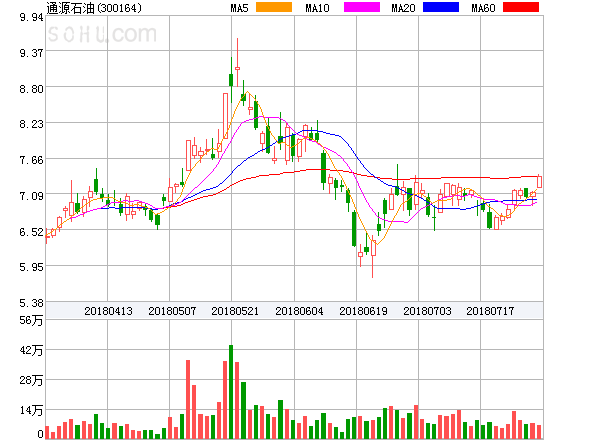Select the 20180521 date marker

(x=235, y=311)
